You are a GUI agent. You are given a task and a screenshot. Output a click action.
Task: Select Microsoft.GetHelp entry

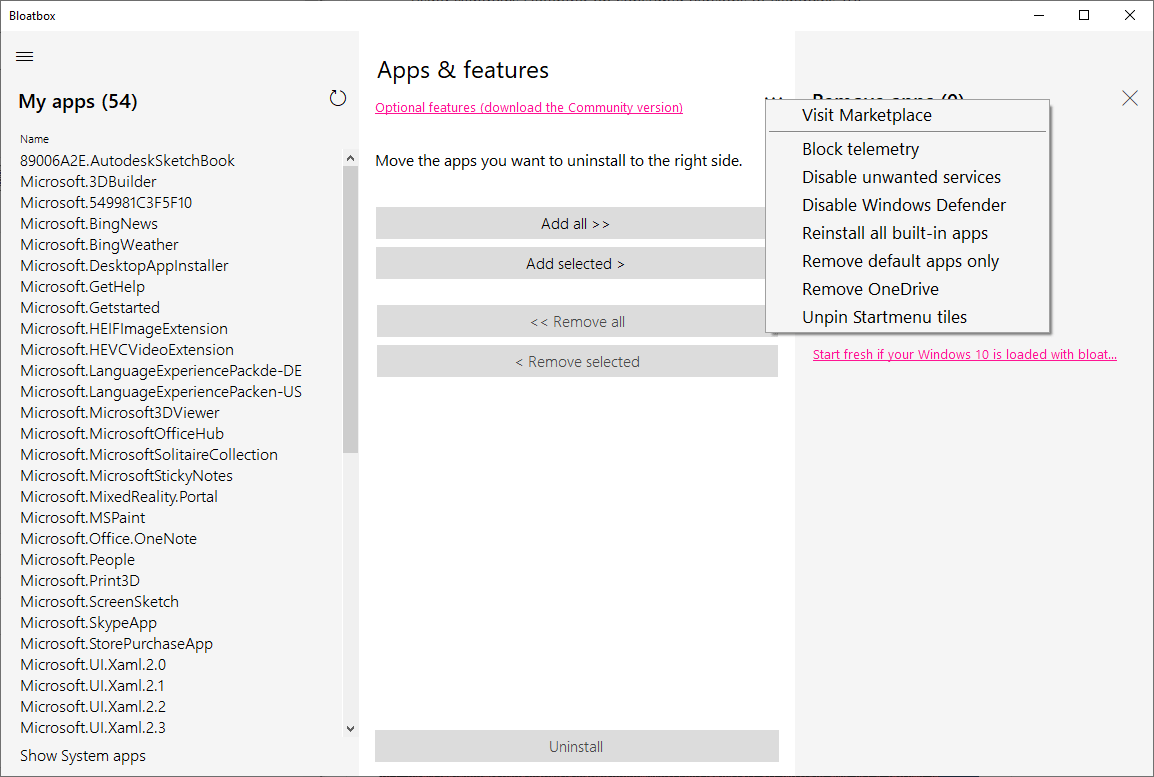(x=82, y=286)
